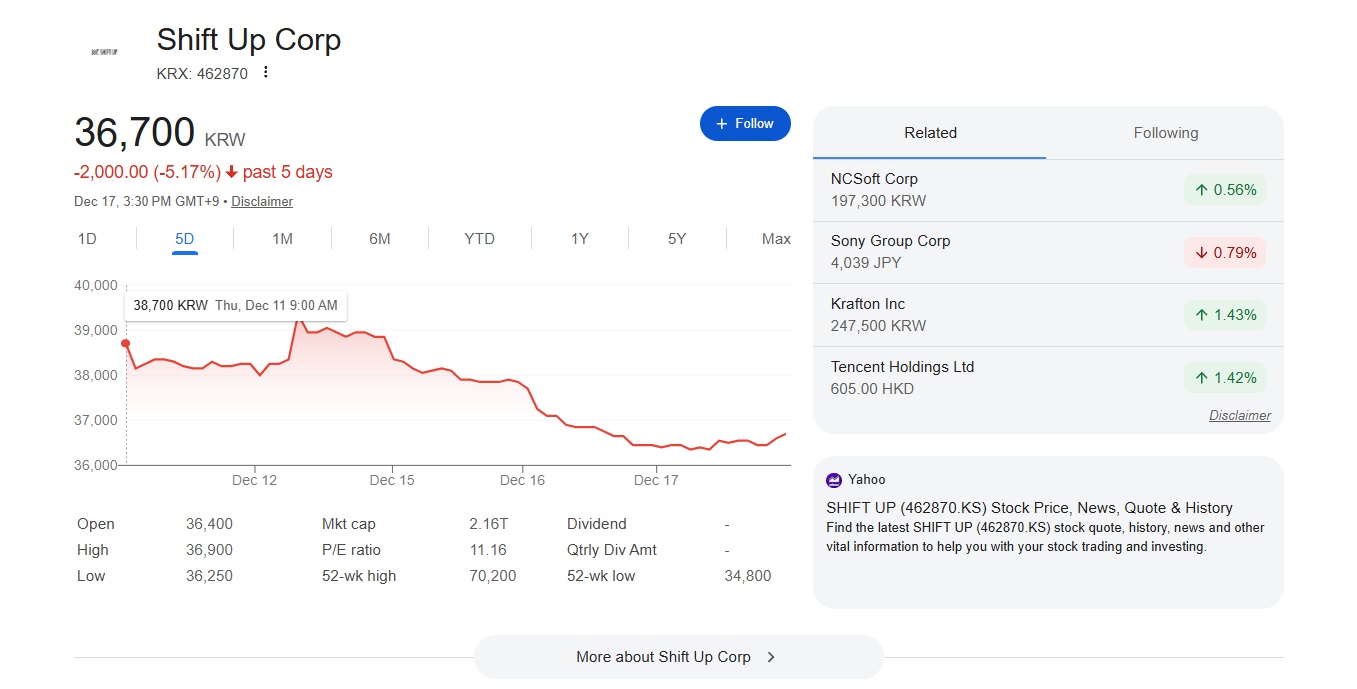Switch chart to 1Y range
Screen dimensions: 1357x689
[x=580, y=239]
